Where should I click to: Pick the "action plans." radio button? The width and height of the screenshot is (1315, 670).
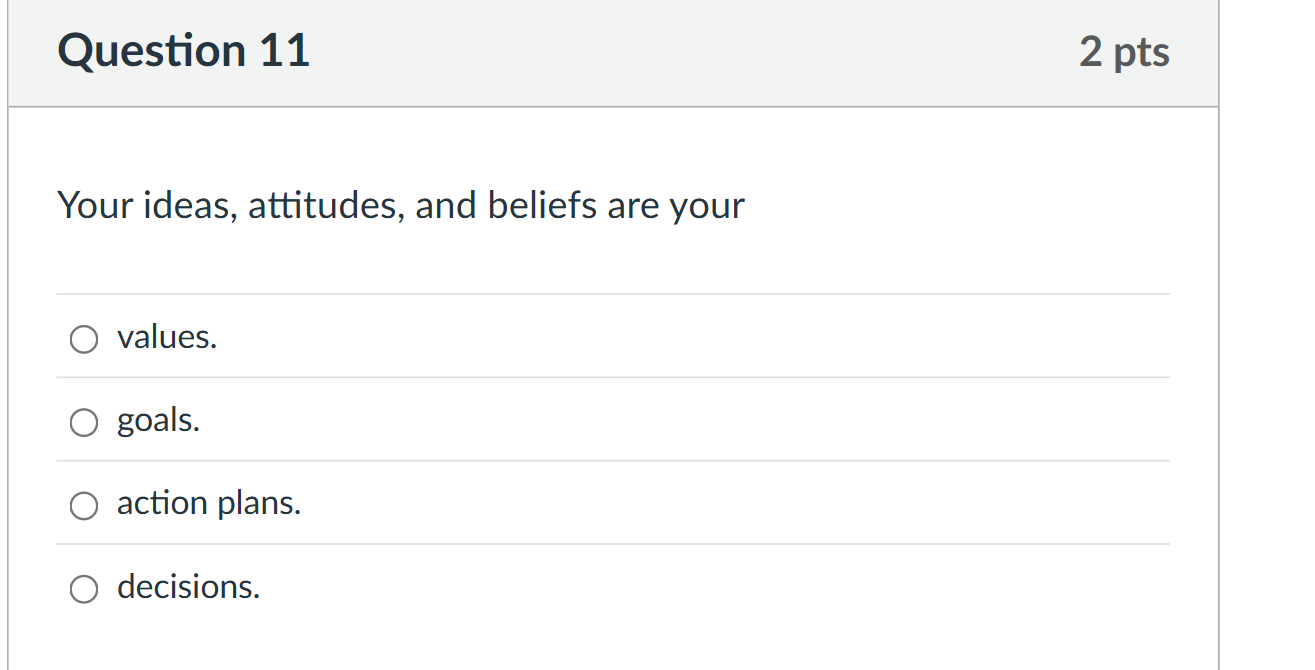click(x=84, y=507)
